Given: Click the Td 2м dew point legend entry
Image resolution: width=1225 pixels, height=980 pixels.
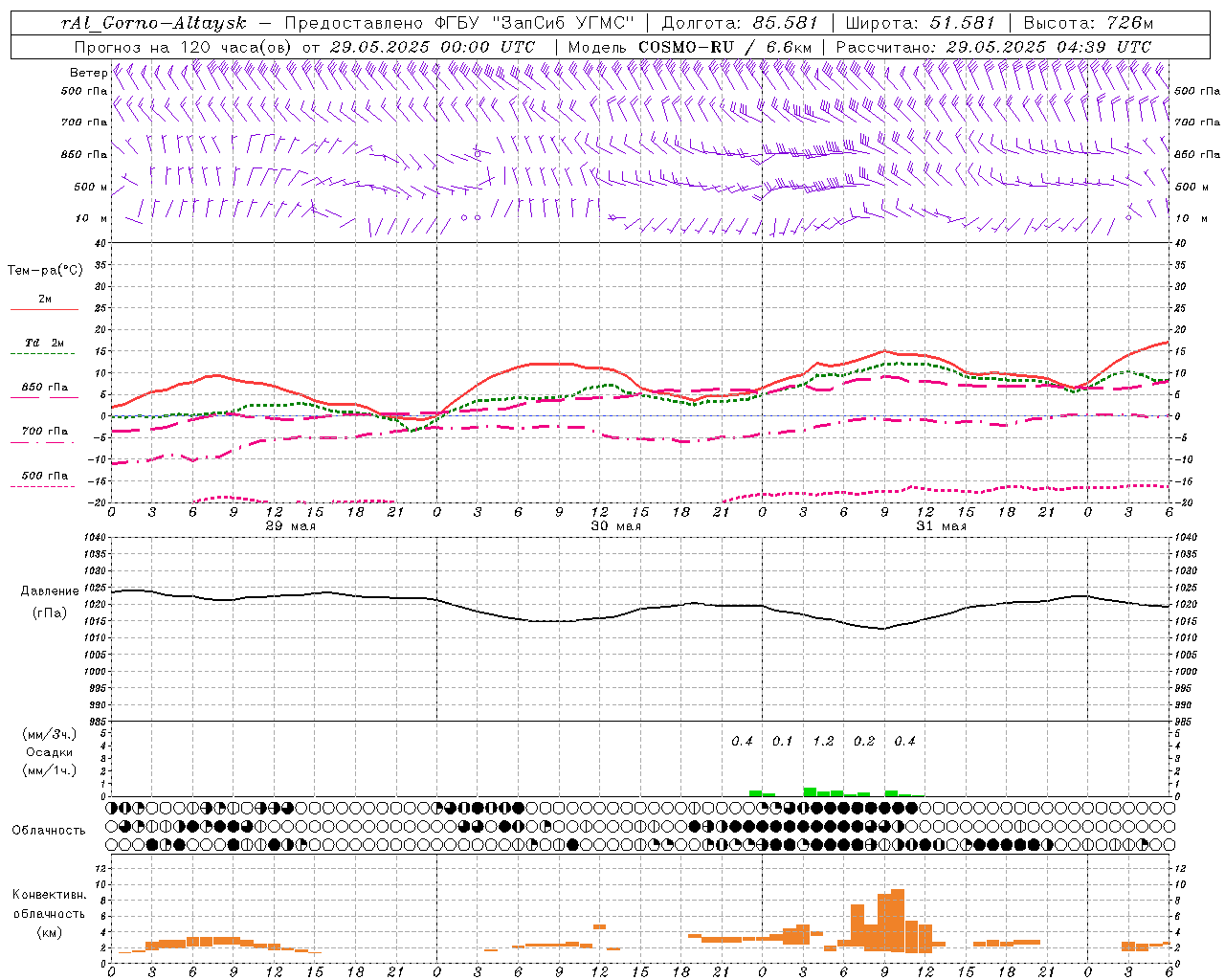Looking at the screenshot, I should point(44,346).
